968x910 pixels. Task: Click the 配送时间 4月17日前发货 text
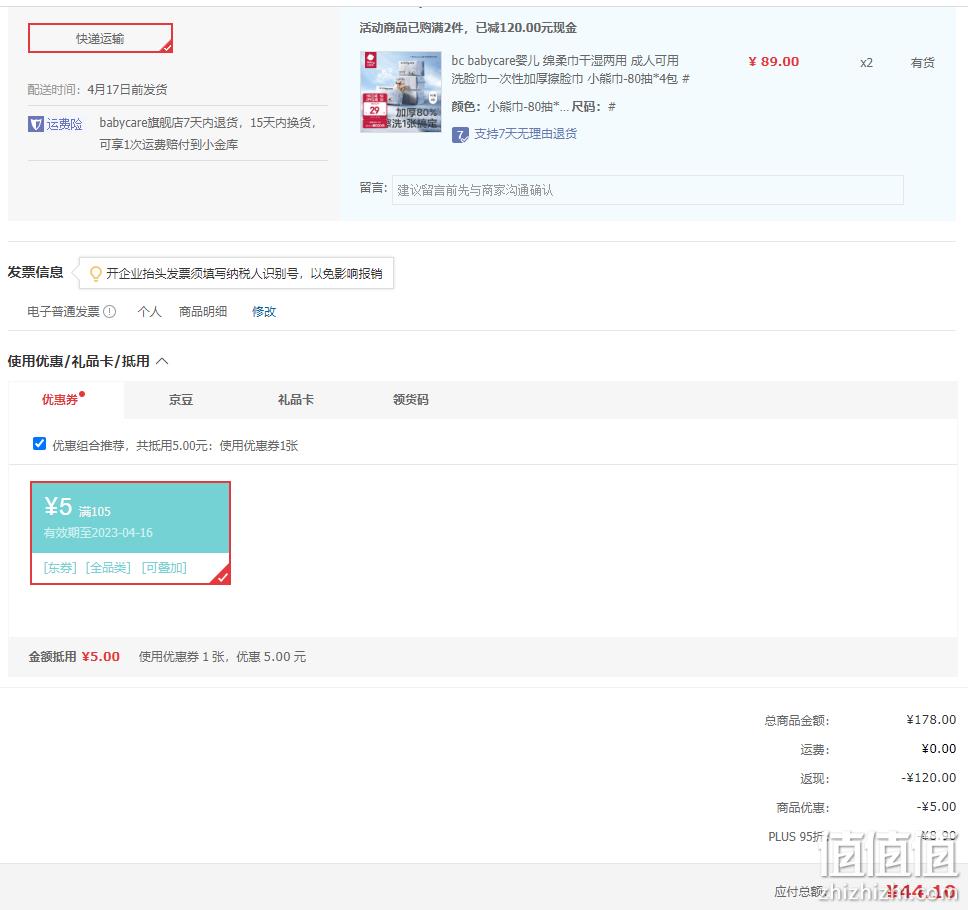coord(97,90)
